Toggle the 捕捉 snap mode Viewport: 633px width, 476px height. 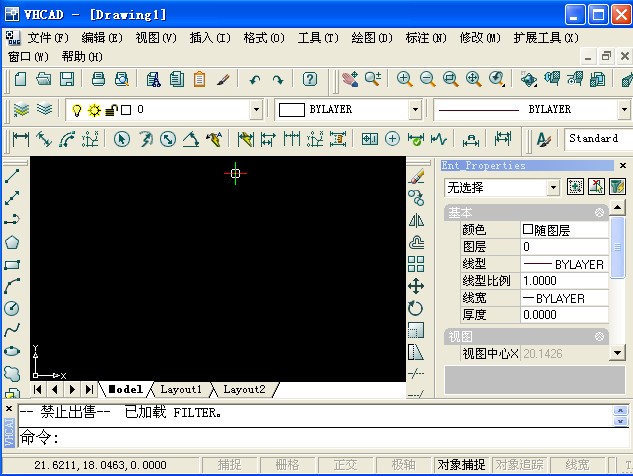coord(229,465)
